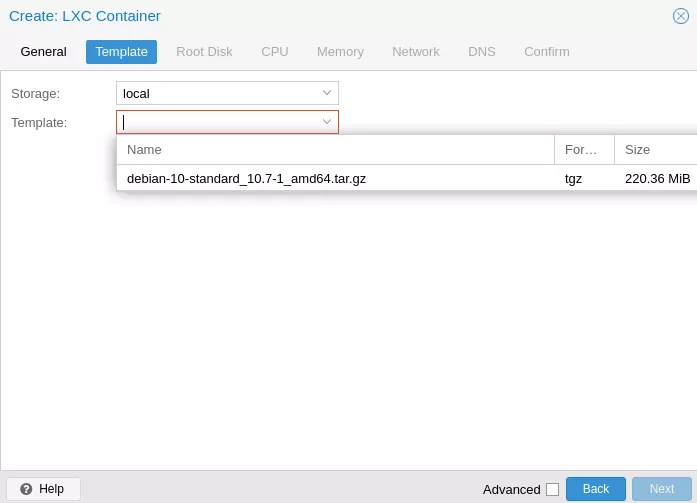Select the DNS tab
Image resolution: width=697 pixels, height=503 pixels.
tap(481, 52)
